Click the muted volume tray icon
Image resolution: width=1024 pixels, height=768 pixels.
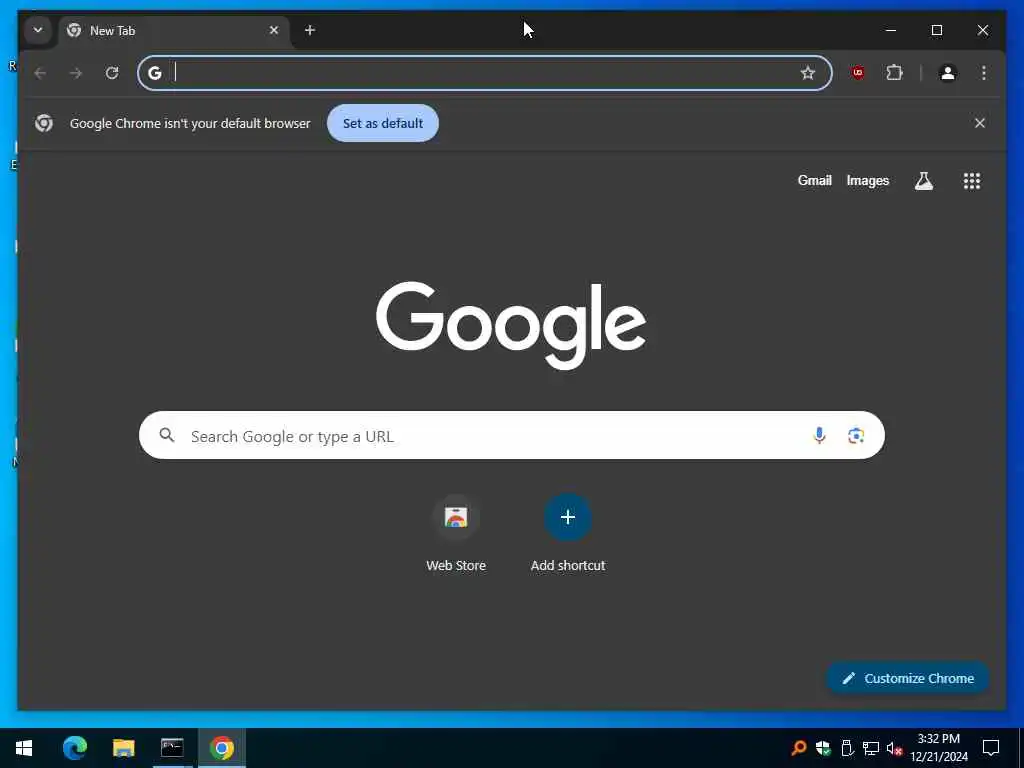point(895,748)
